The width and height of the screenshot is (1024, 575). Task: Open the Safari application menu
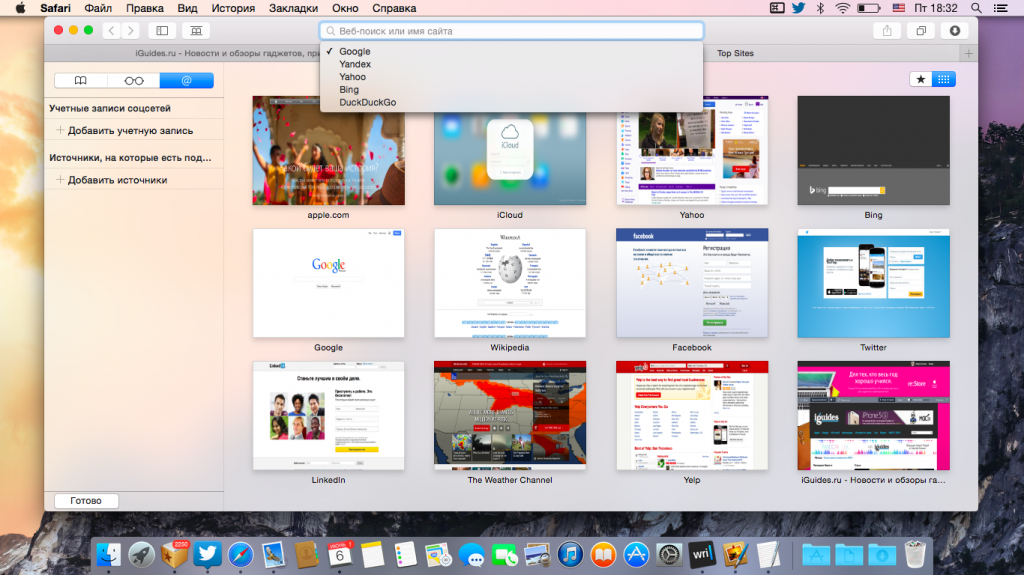(56, 8)
